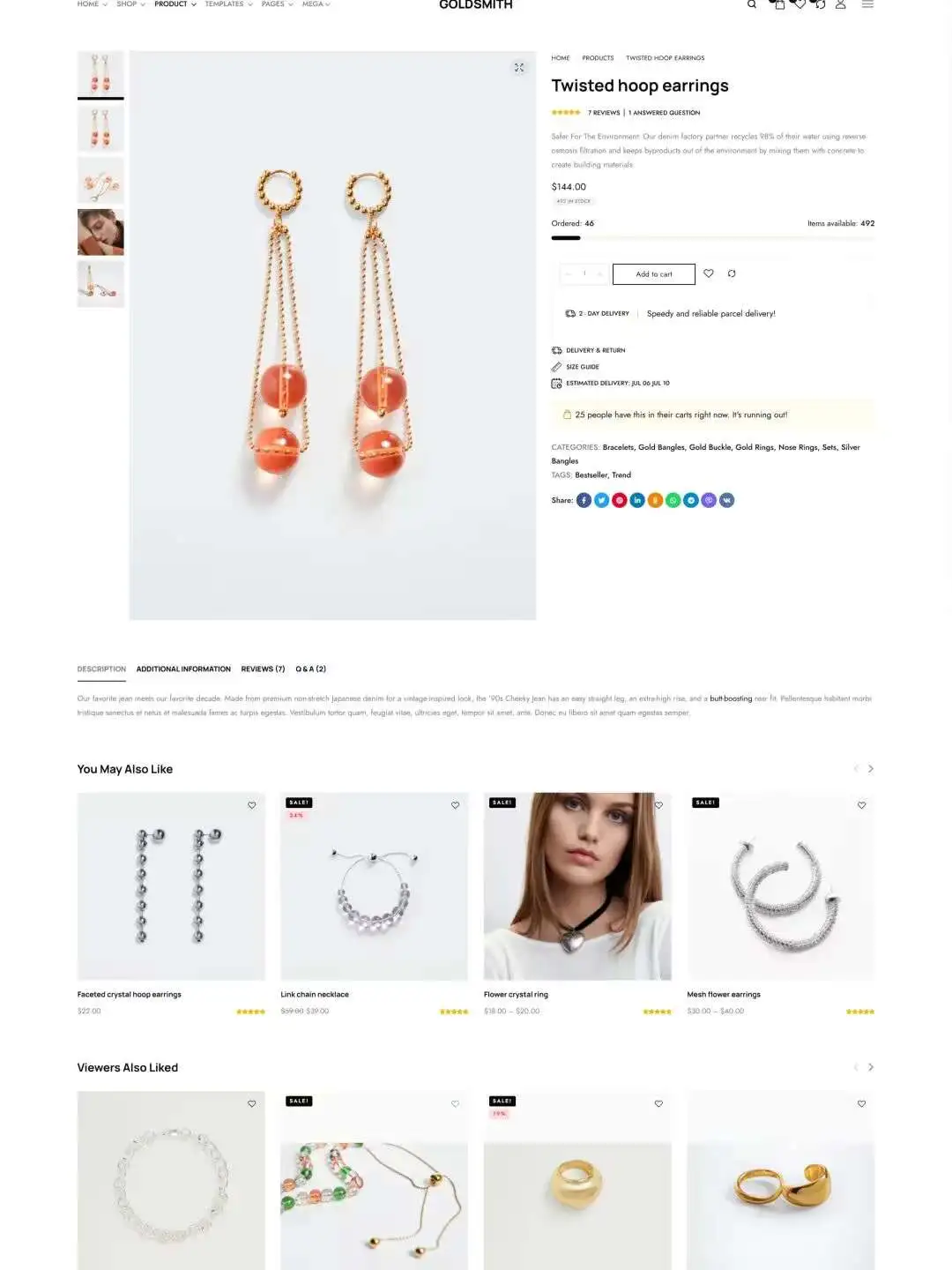Click compare icon next to Add to cart

[x=732, y=273]
